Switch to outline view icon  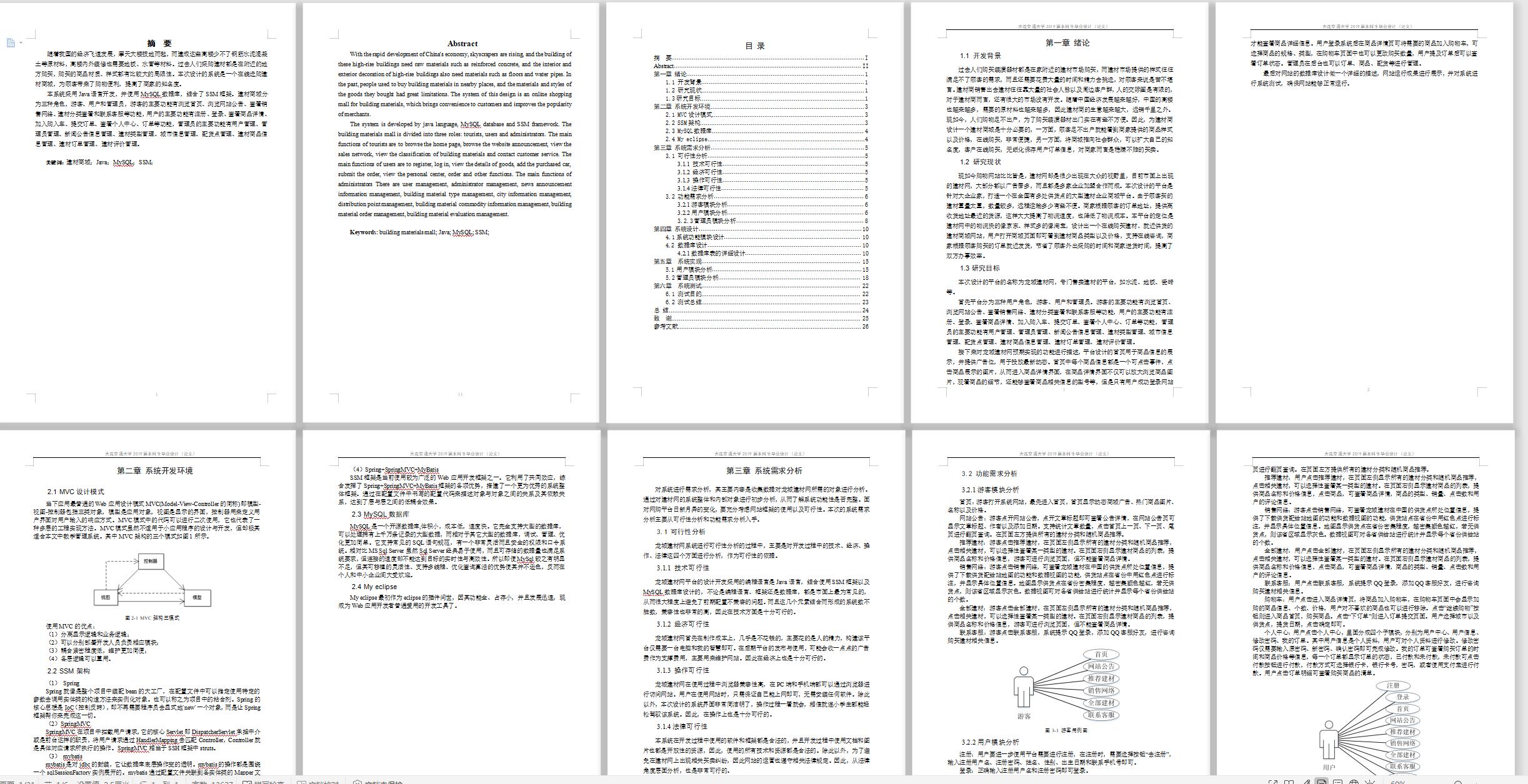[1337, 783]
